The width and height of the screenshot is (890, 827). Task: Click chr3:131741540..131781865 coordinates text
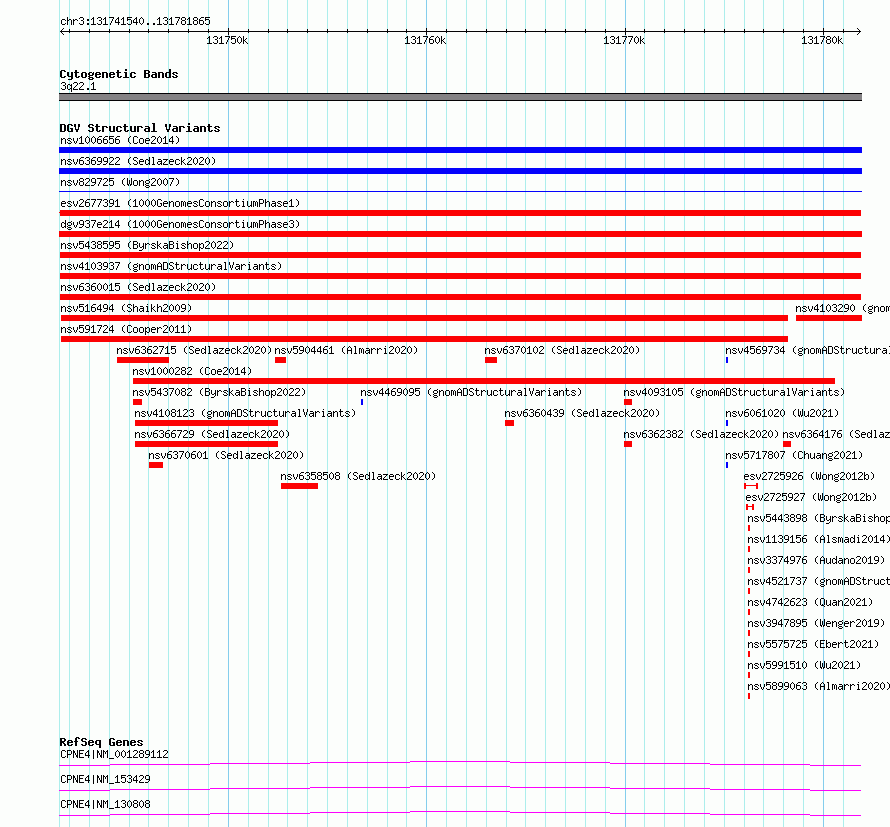click(x=135, y=22)
